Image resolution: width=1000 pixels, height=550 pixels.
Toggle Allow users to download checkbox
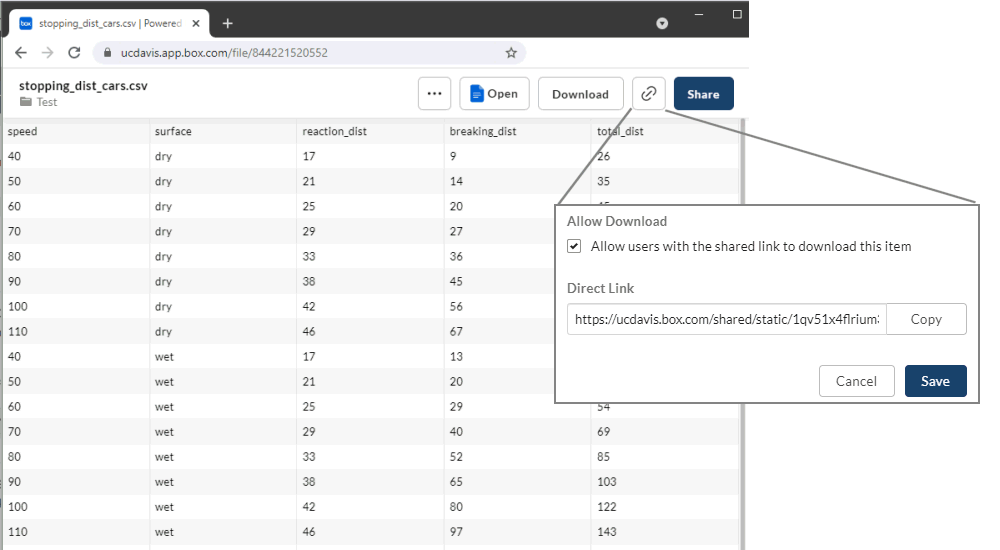pyautogui.click(x=574, y=246)
